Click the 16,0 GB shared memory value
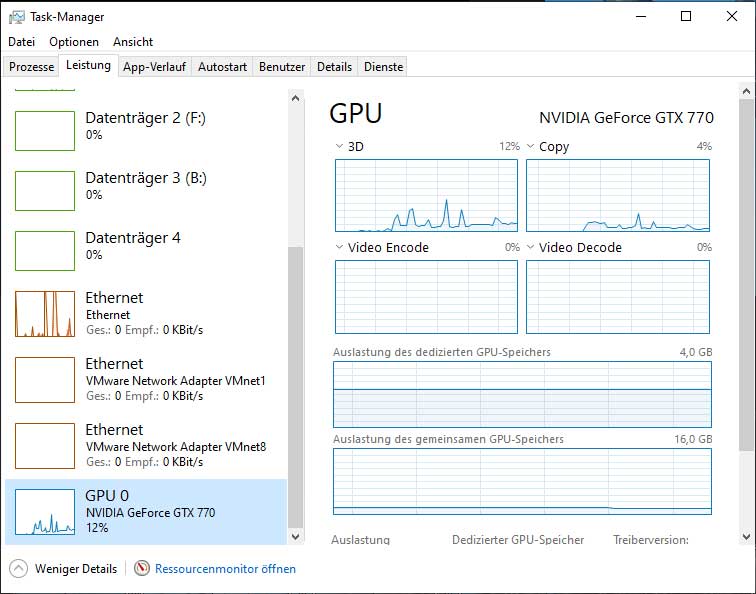 click(693, 439)
